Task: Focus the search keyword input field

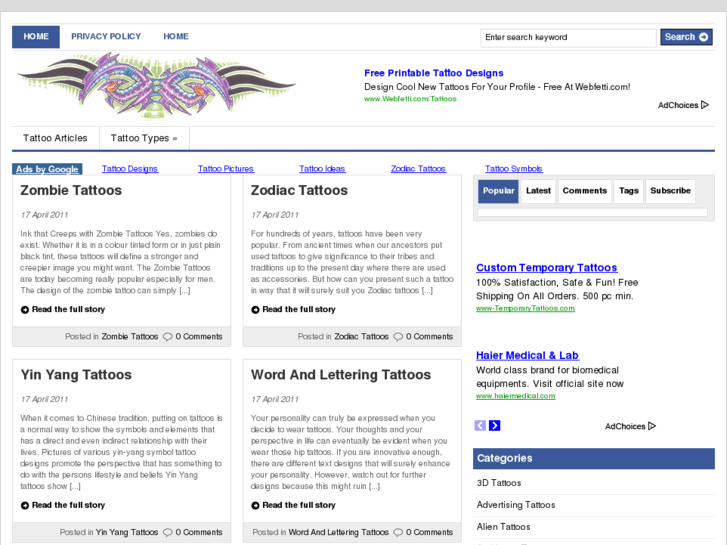Action: [568, 38]
